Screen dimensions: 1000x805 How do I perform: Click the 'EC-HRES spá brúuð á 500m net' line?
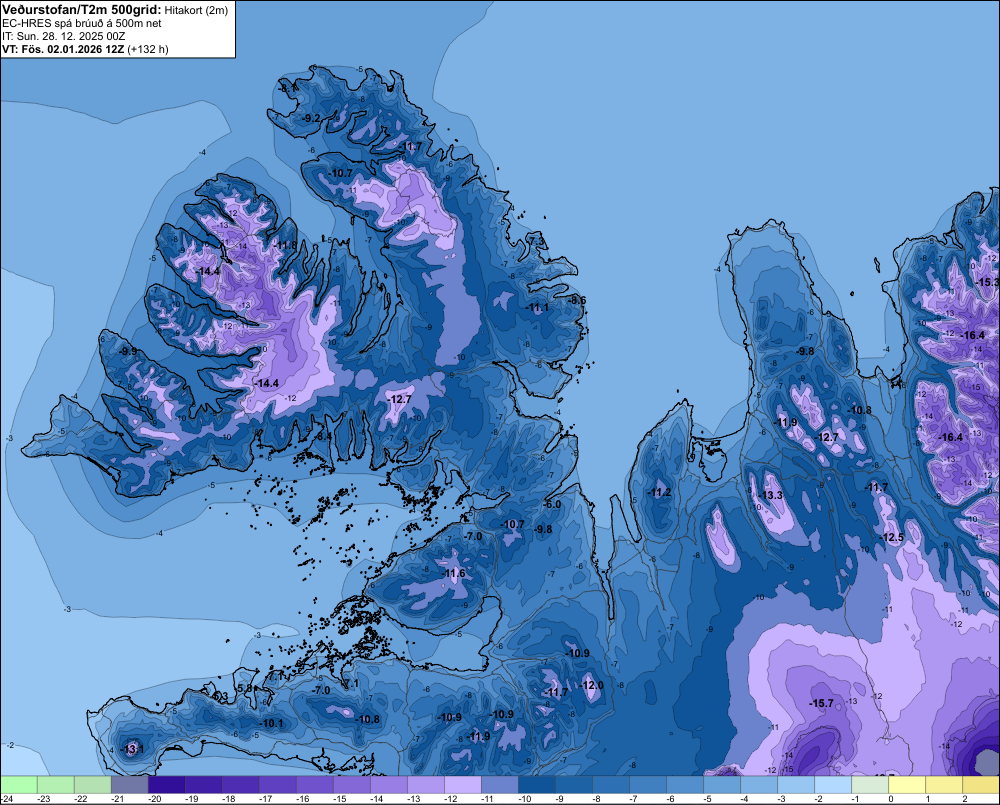tap(82, 23)
